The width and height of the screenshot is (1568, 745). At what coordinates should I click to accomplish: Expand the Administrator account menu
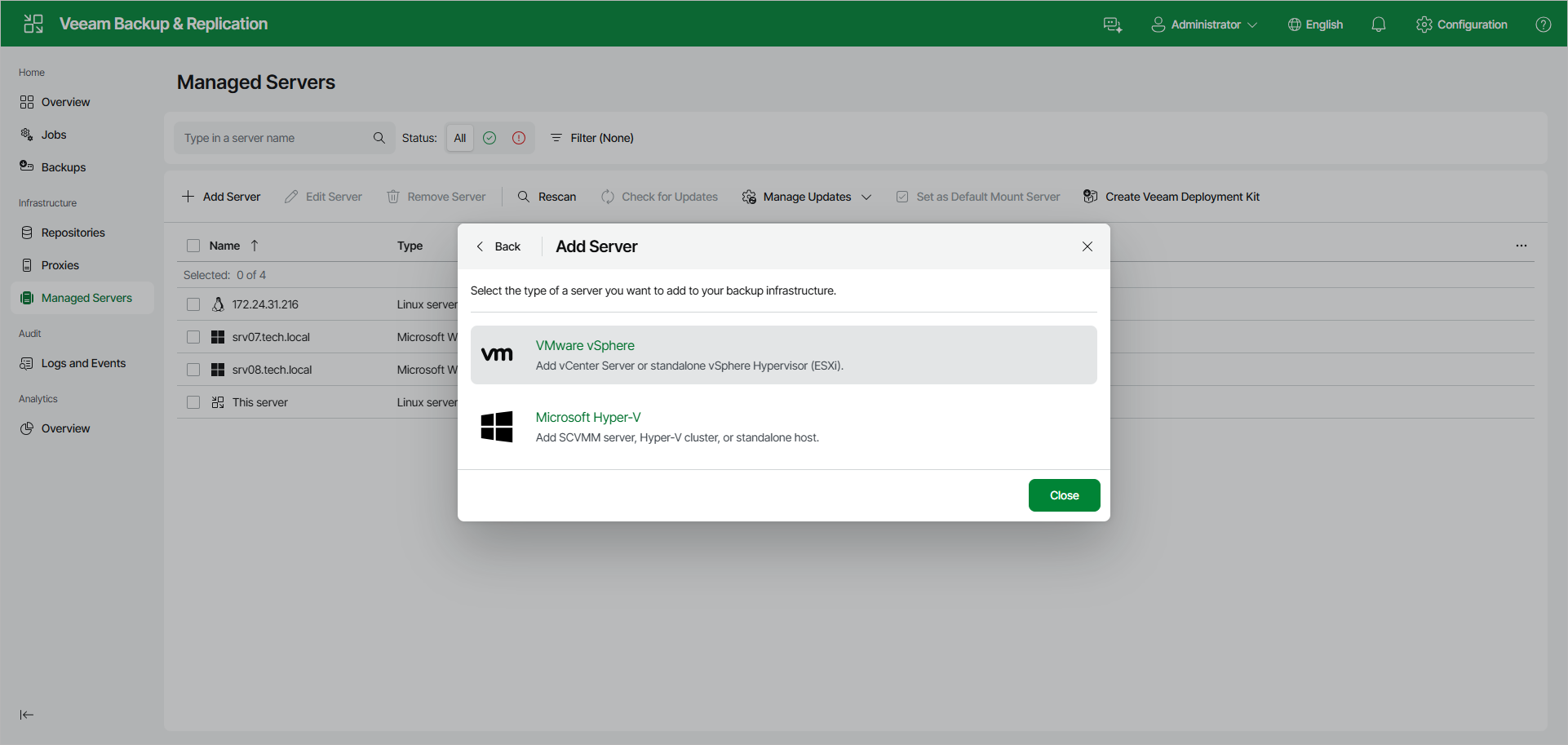1204,24
